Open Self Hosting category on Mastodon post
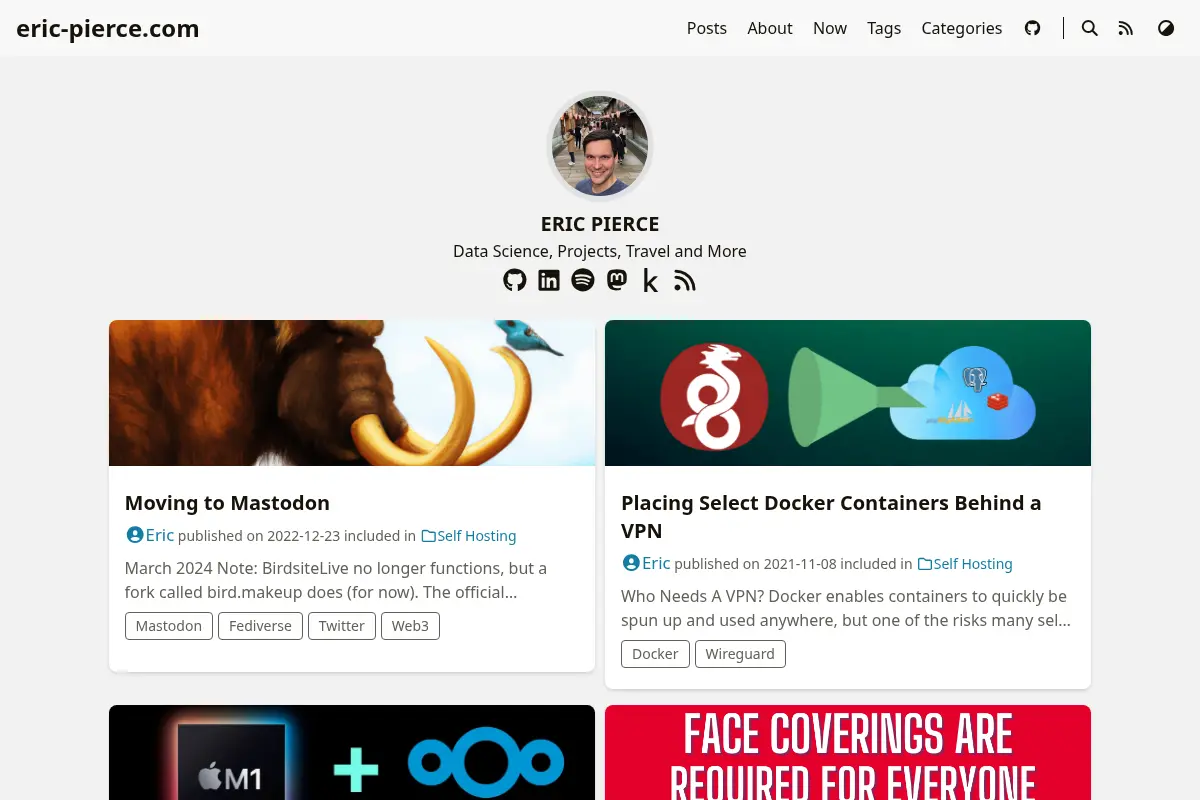 [469, 536]
